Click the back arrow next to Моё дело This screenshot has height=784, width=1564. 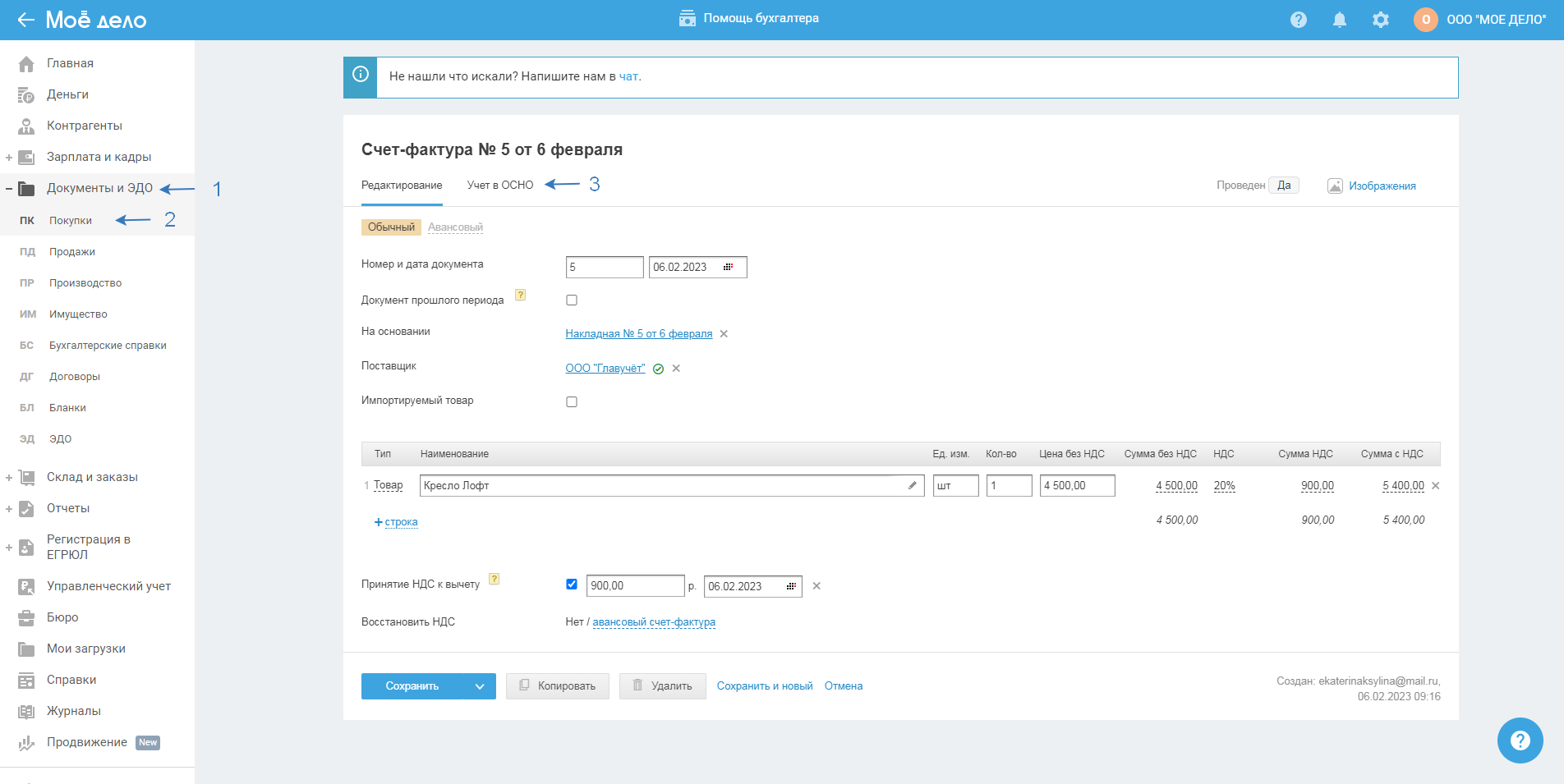point(25,20)
